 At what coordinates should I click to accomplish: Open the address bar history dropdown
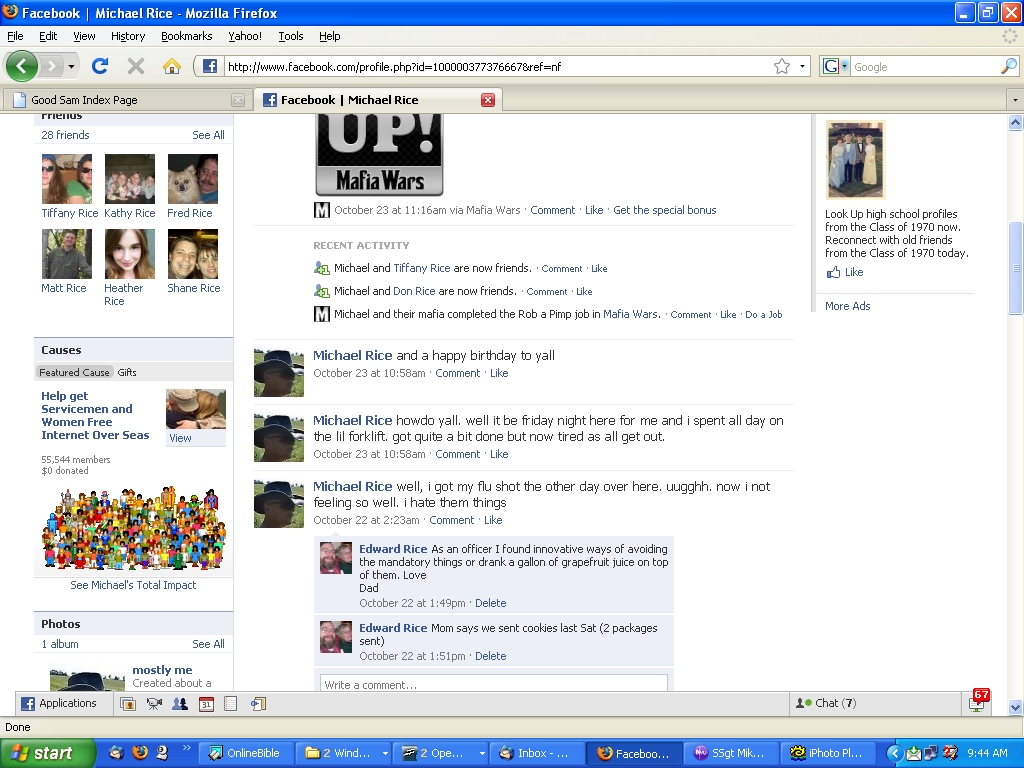tap(802, 66)
